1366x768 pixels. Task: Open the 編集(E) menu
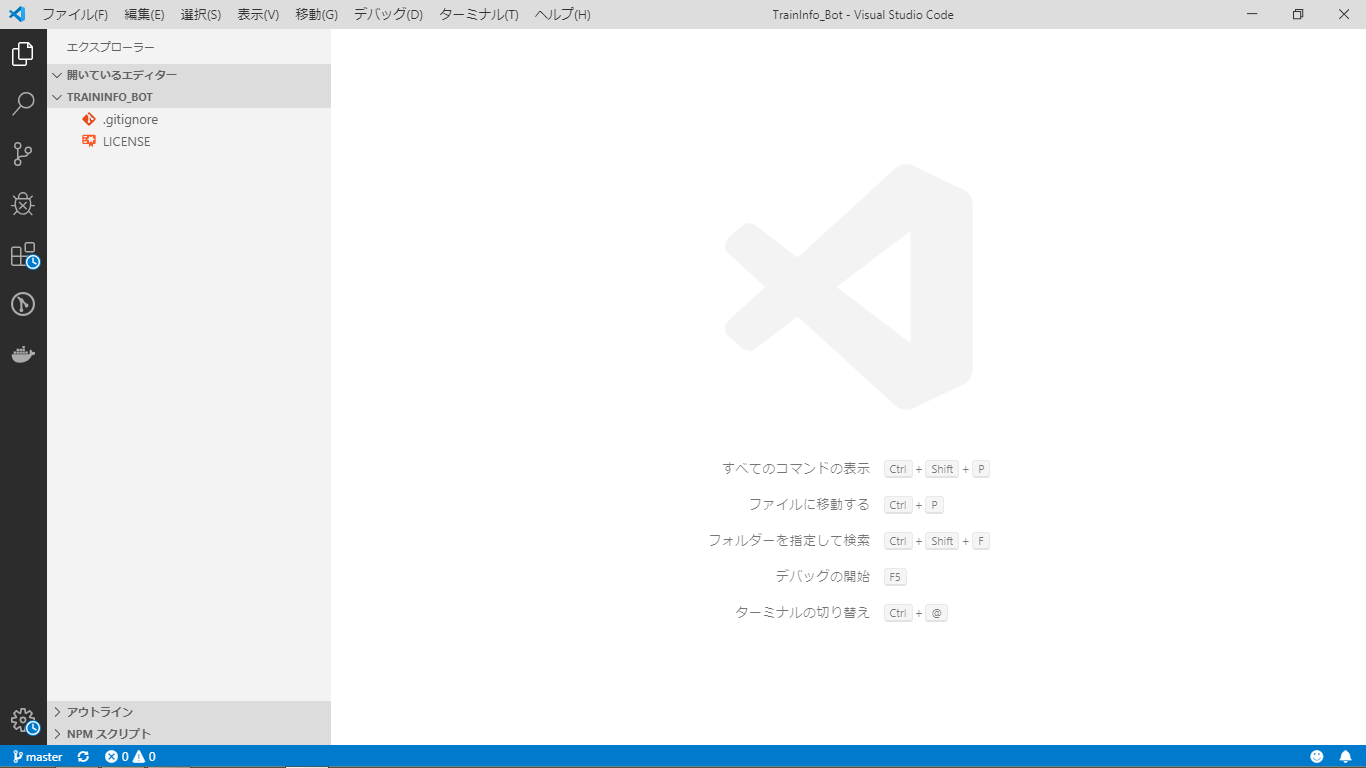coord(145,15)
